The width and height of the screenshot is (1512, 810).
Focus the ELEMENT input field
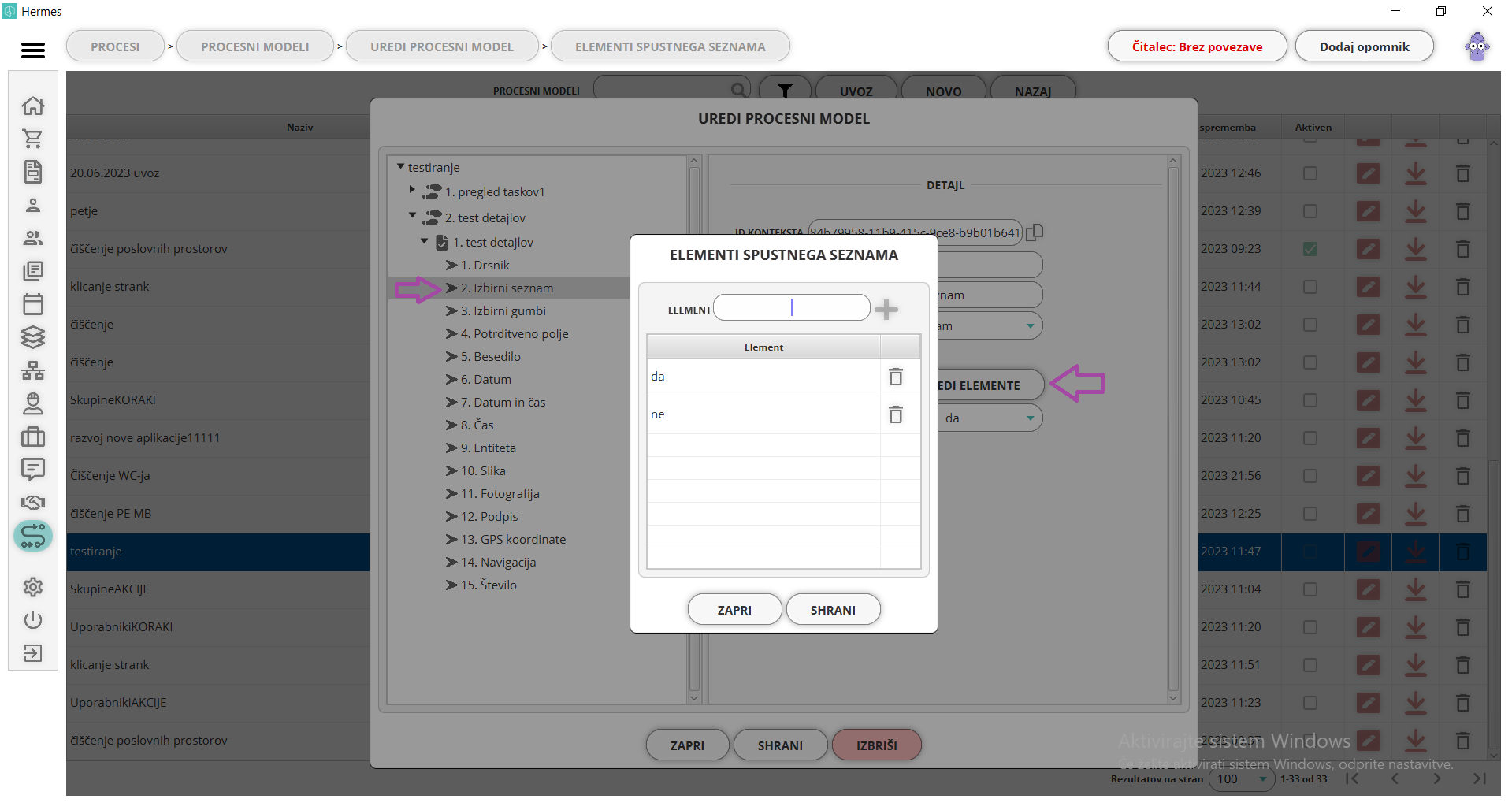coord(792,307)
